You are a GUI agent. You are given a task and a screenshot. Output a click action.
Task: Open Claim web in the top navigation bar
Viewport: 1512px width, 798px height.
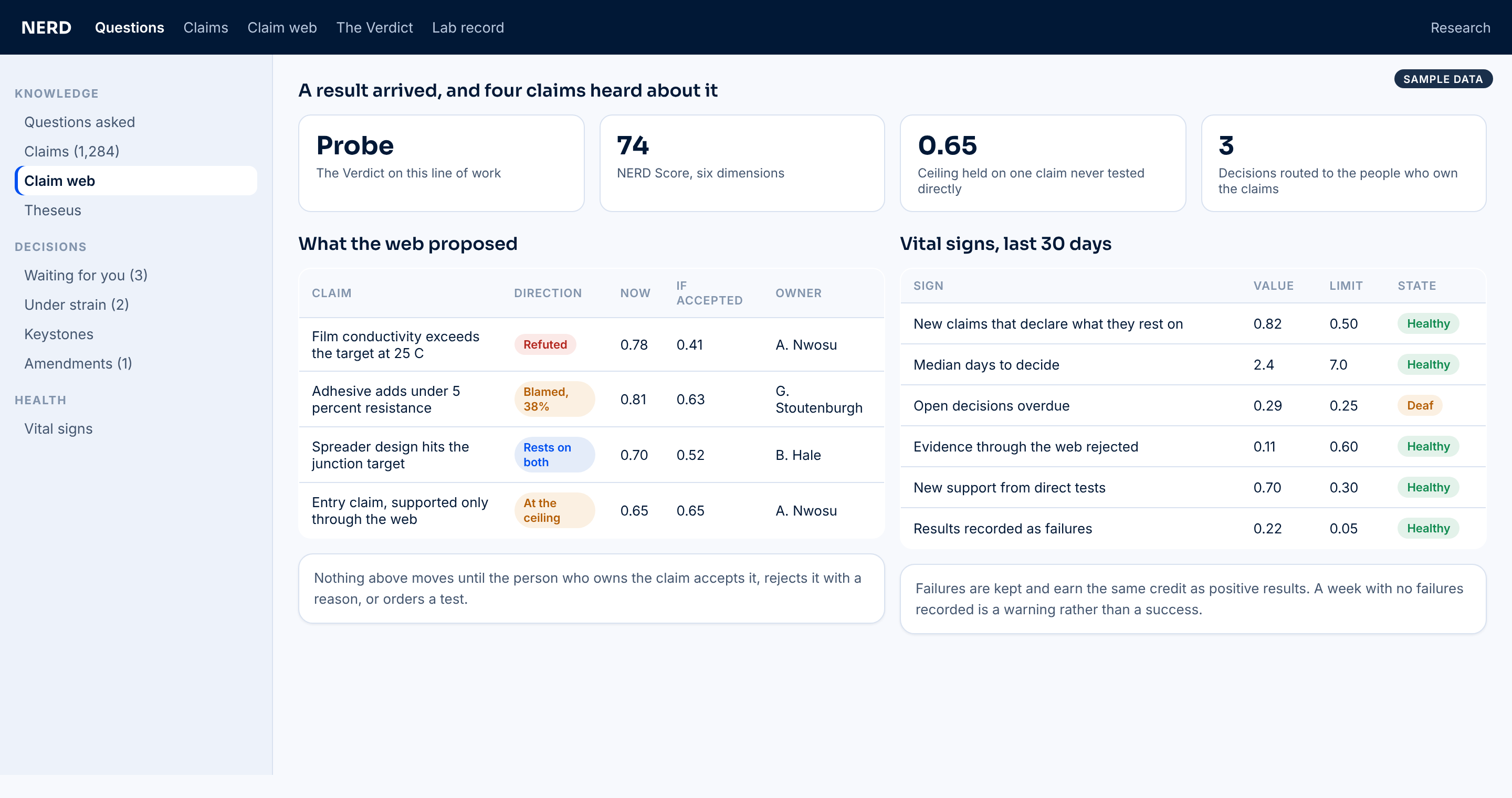point(282,28)
